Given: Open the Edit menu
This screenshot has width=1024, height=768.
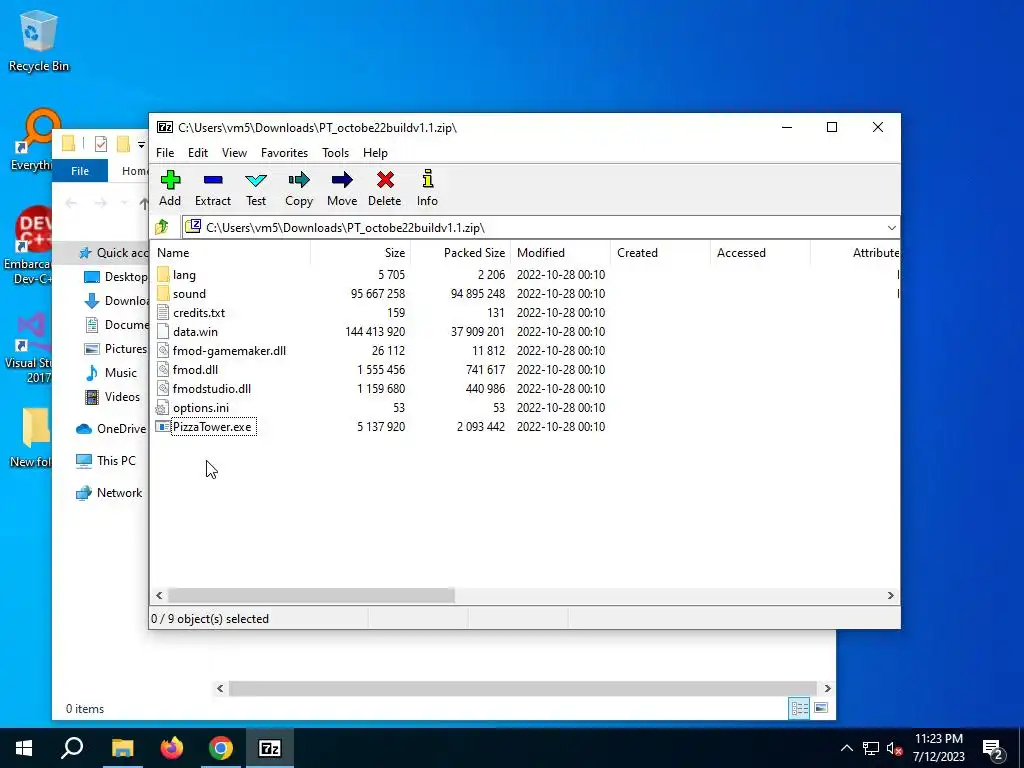Looking at the screenshot, I should [198, 153].
